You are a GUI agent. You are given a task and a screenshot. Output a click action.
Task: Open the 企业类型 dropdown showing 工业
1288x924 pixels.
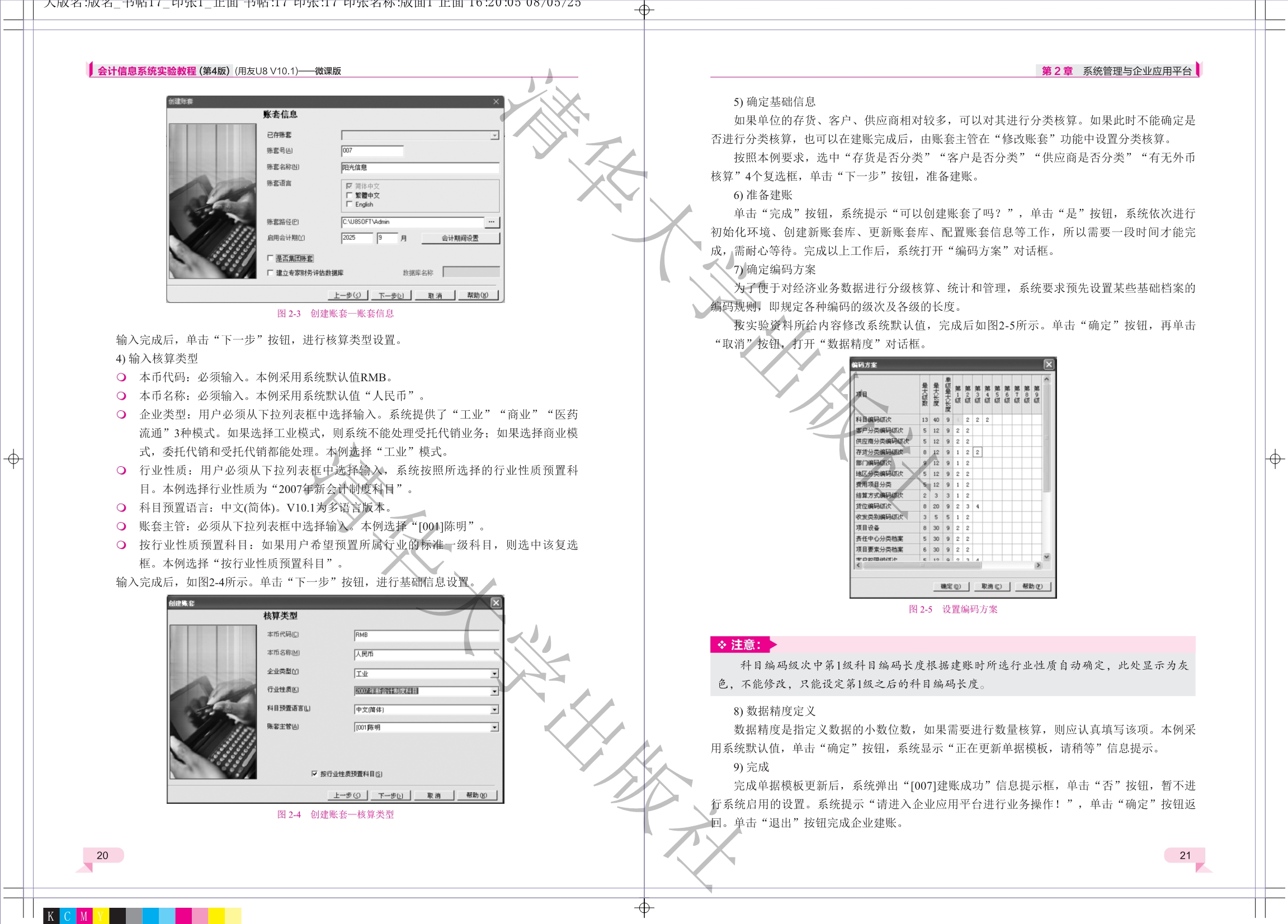(x=494, y=674)
